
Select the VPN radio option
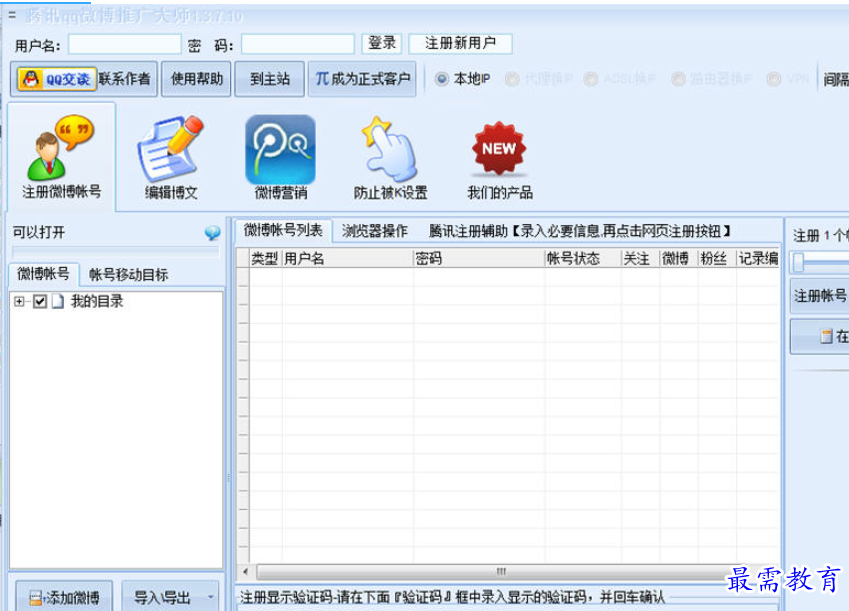pyautogui.click(x=774, y=79)
